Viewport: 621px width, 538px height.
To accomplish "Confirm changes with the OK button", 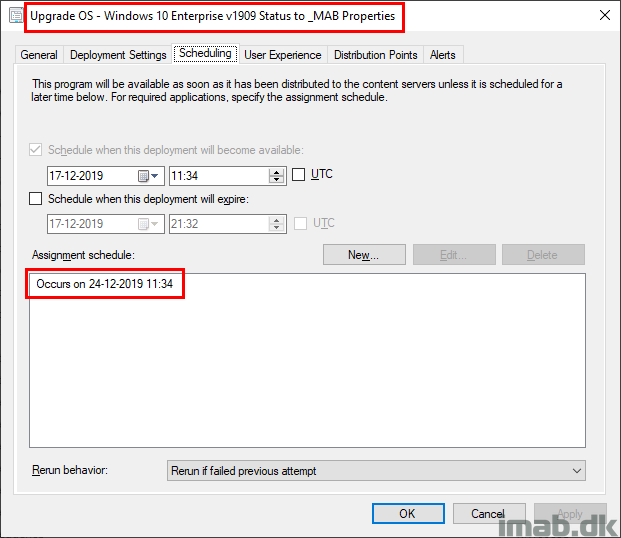I will coord(408,513).
